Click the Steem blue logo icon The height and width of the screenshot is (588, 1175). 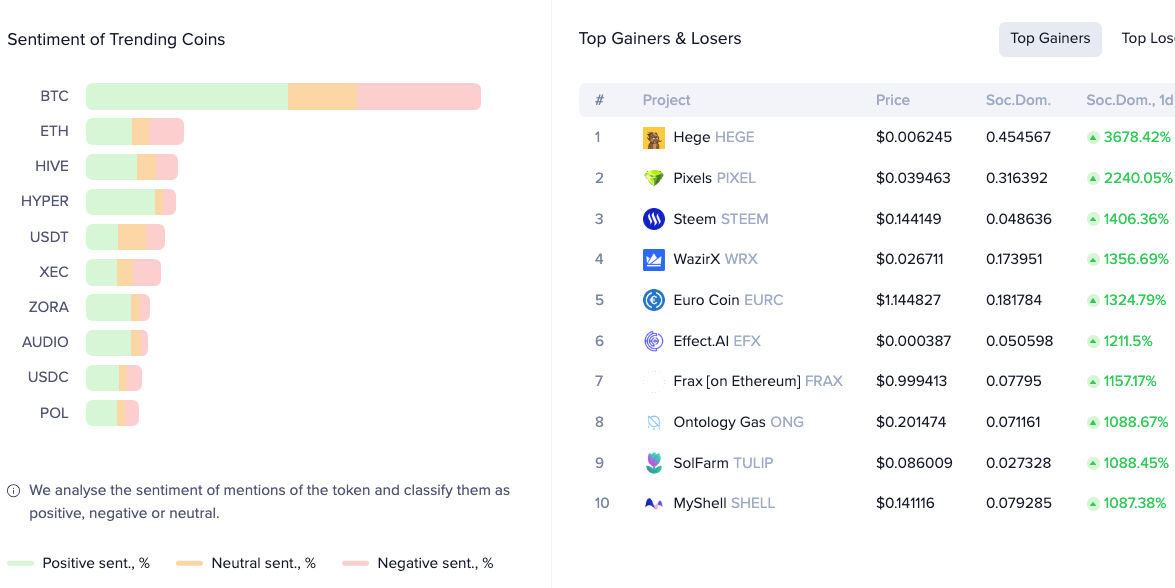[x=653, y=219]
